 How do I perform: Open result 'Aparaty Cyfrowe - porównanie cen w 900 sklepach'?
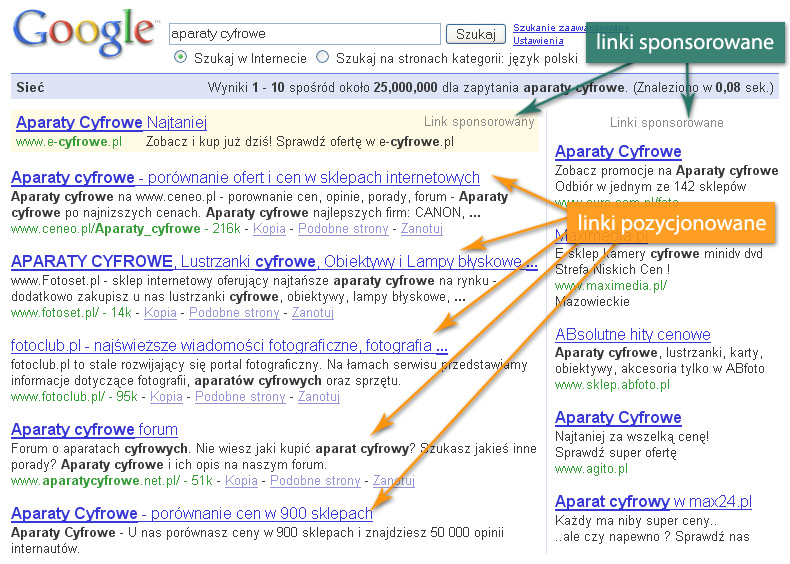pyautogui.click(x=192, y=514)
